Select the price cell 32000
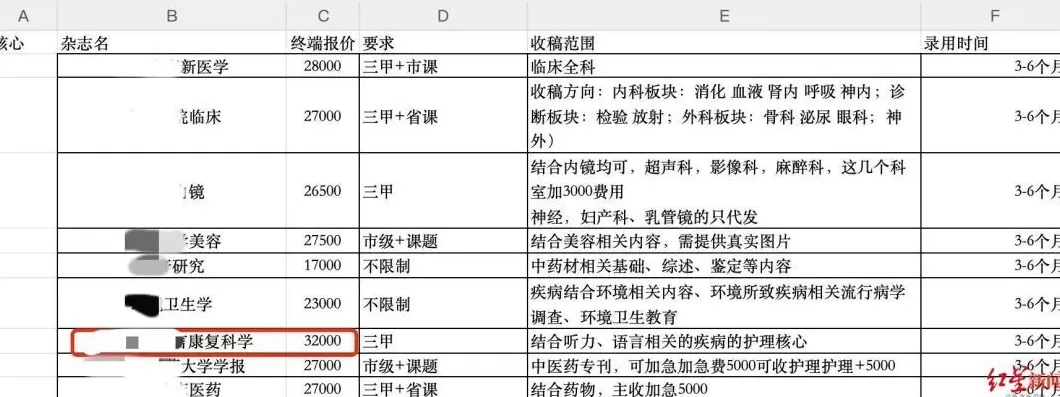The image size is (1060, 397). click(x=322, y=342)
